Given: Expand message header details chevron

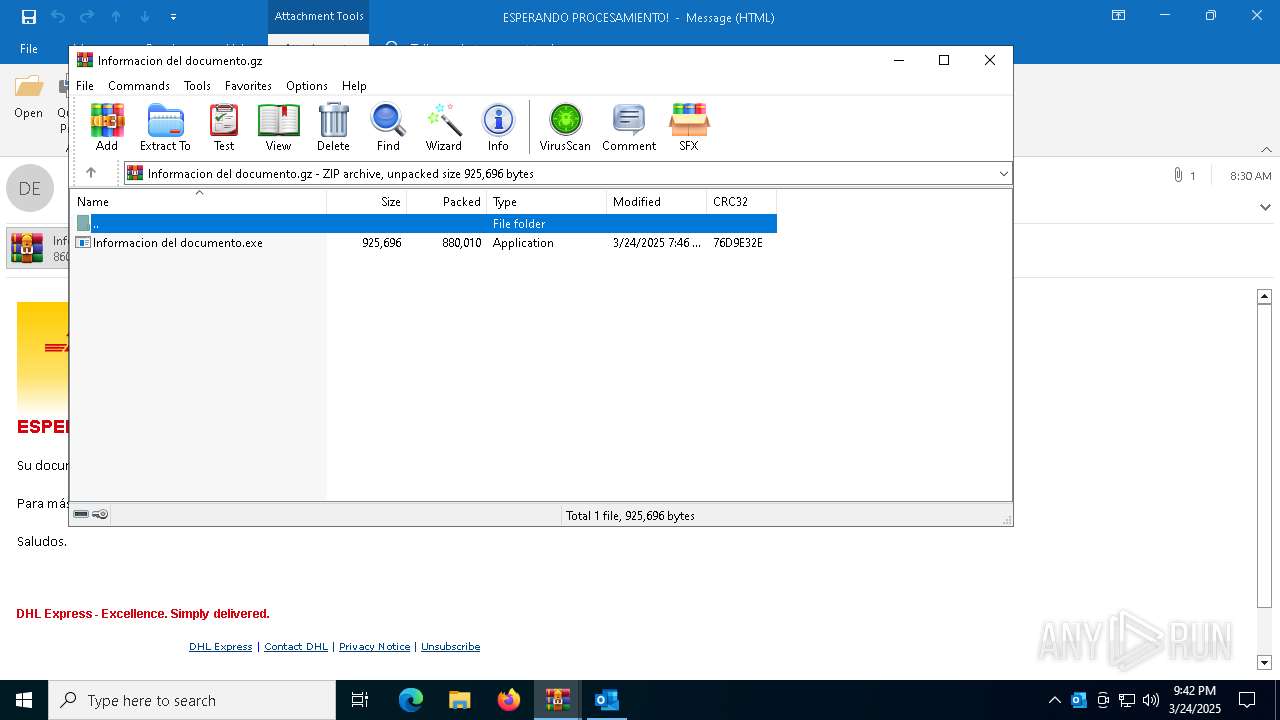Looking at the screenshot, I should click(1266, 207).
